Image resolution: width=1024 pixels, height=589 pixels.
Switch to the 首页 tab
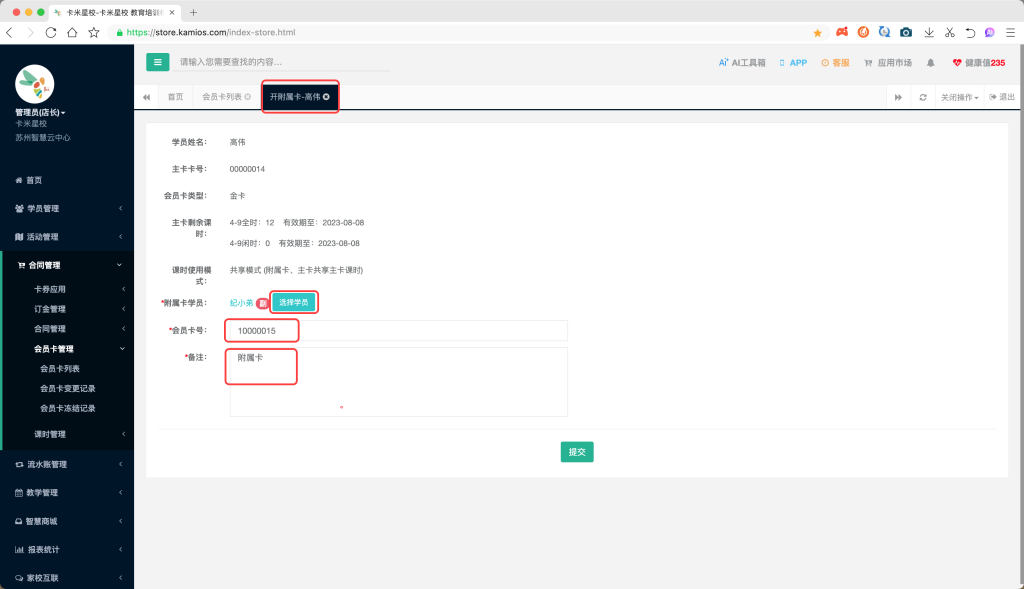(176, 97)
